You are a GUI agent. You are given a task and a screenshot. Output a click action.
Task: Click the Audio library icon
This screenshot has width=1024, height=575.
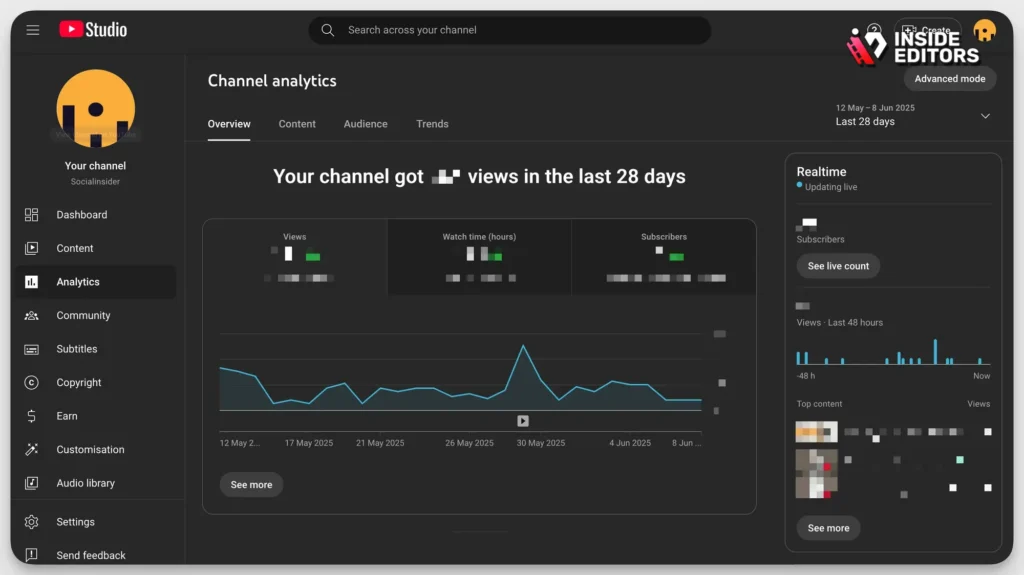(x=31, y=483)
